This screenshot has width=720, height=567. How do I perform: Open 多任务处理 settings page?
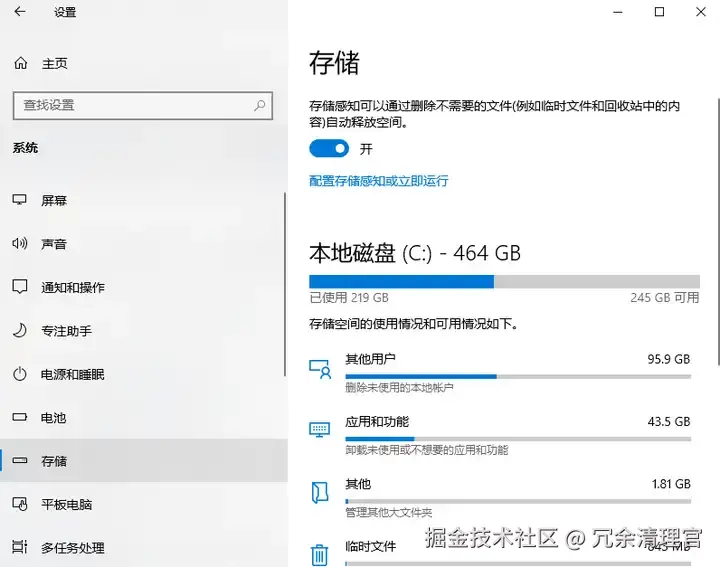click(x=142, y=547)
